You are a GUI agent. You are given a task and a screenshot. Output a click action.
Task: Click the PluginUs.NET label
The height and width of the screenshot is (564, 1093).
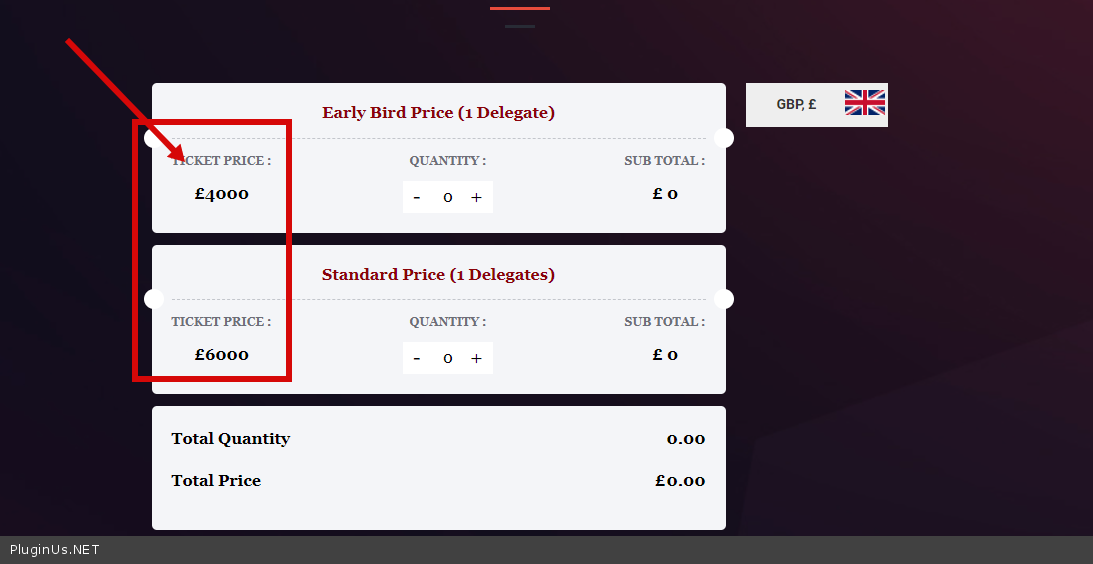pyautogui.click(x=55, y=550)
